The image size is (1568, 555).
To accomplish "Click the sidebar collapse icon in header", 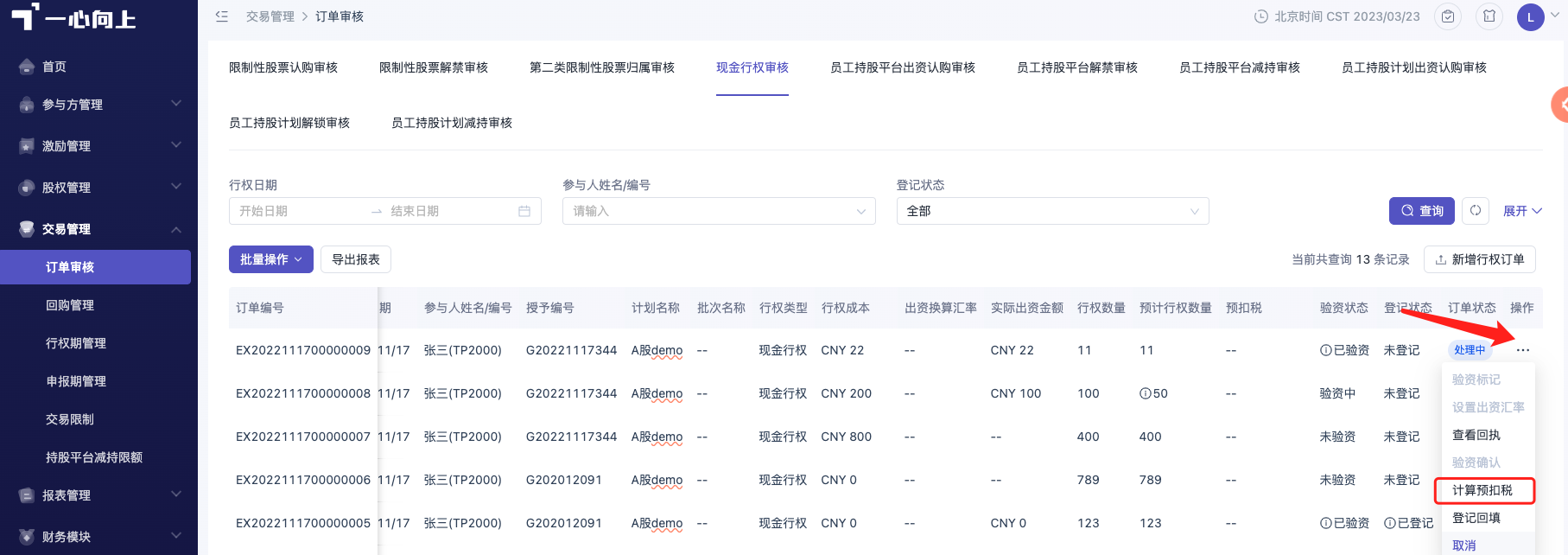I will point(222,16).
